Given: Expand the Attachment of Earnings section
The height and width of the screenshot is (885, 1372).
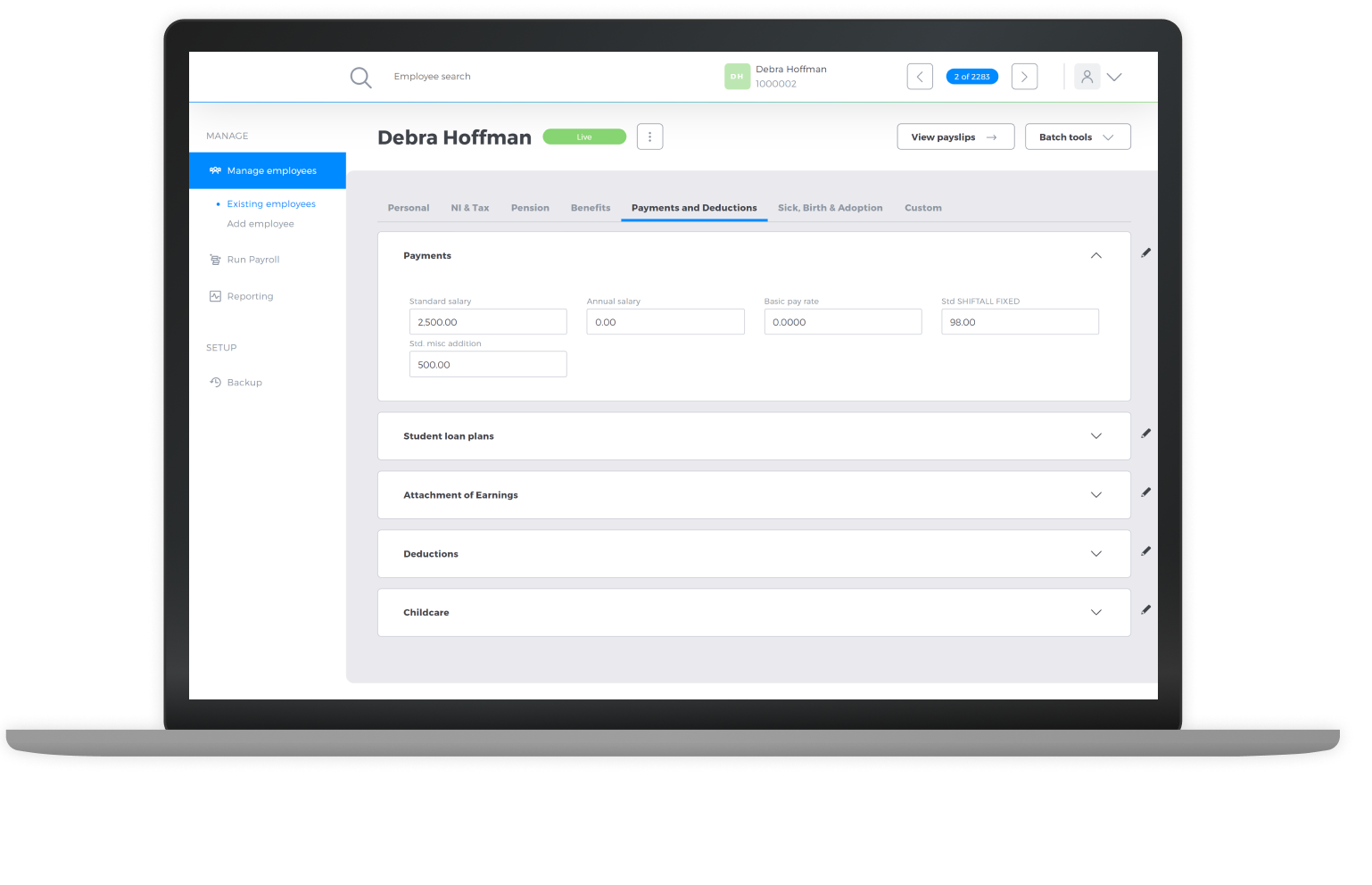Looking at the screenshot, I should click(x=1095, y=494).
